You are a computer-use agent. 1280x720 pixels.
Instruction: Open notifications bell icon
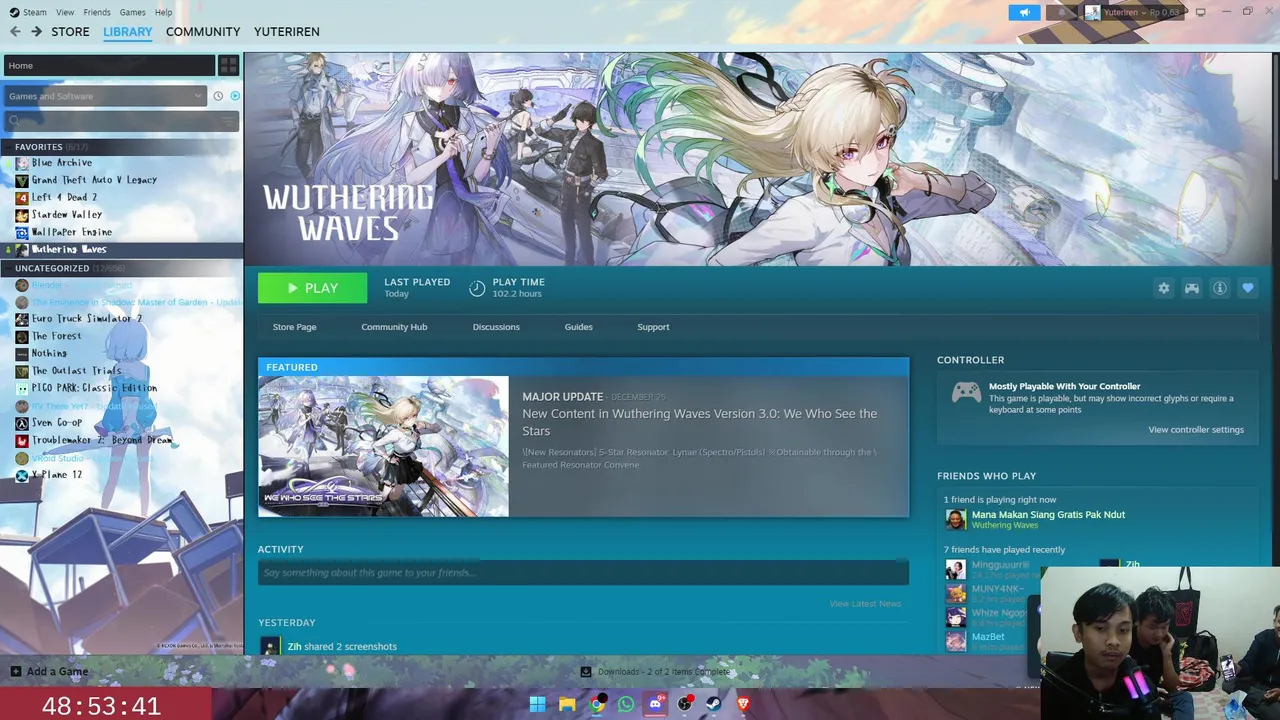(1061, 12)
